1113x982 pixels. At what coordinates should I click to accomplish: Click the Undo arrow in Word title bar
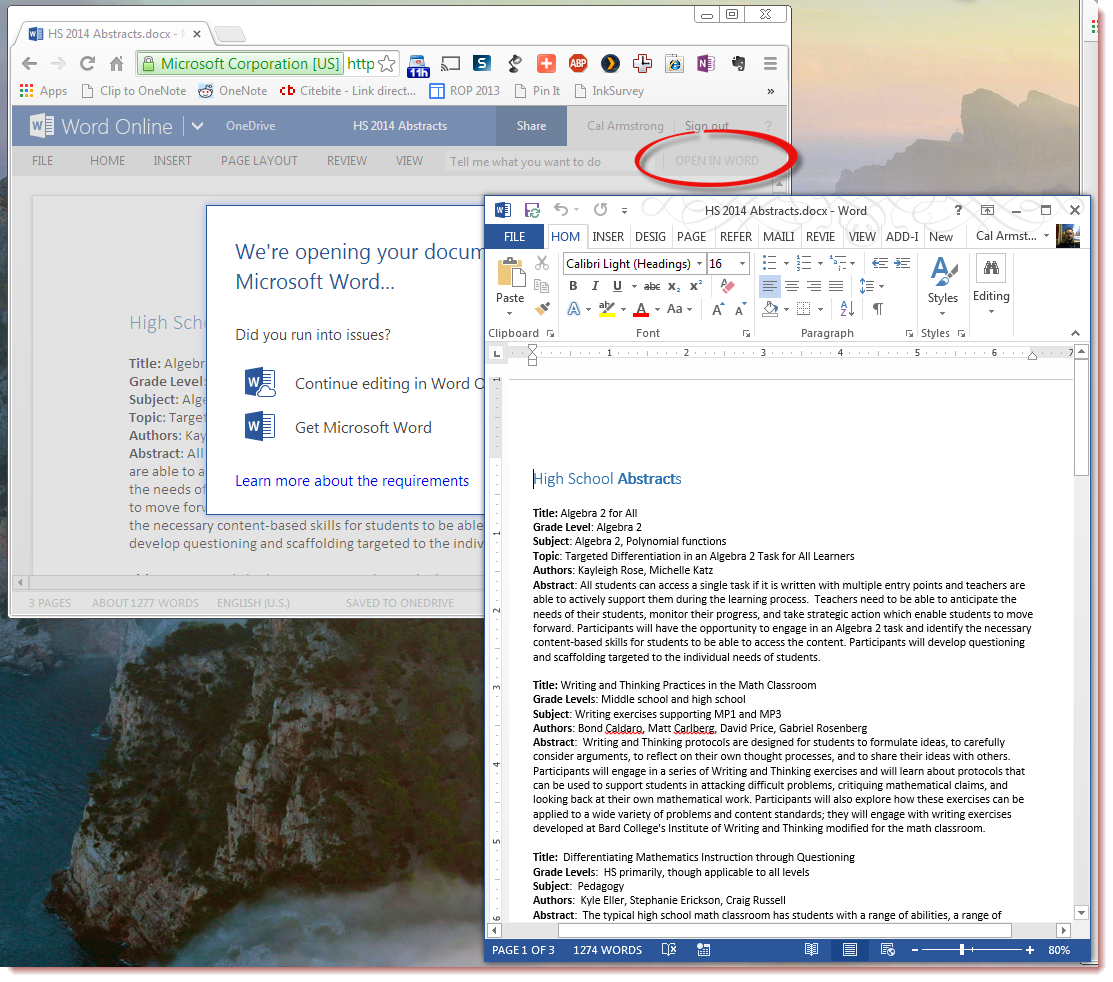(561, 209)
